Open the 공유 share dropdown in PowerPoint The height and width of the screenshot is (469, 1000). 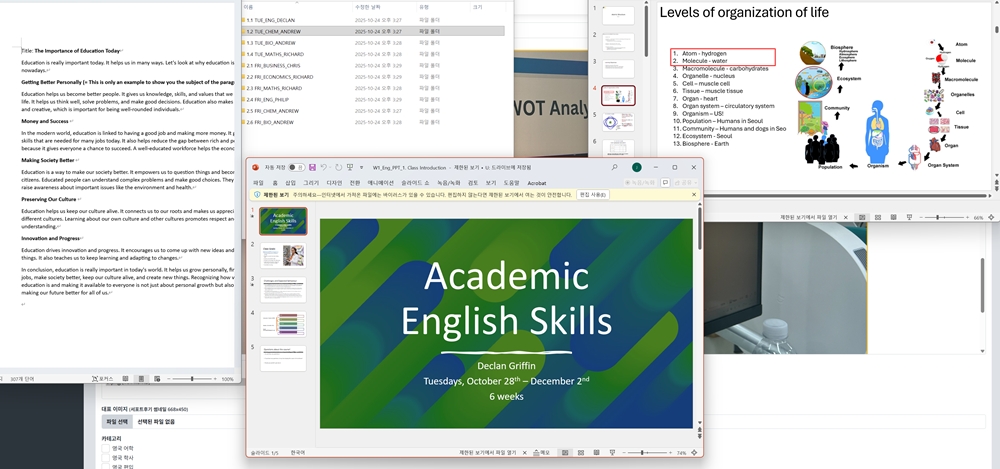[690, 183]
